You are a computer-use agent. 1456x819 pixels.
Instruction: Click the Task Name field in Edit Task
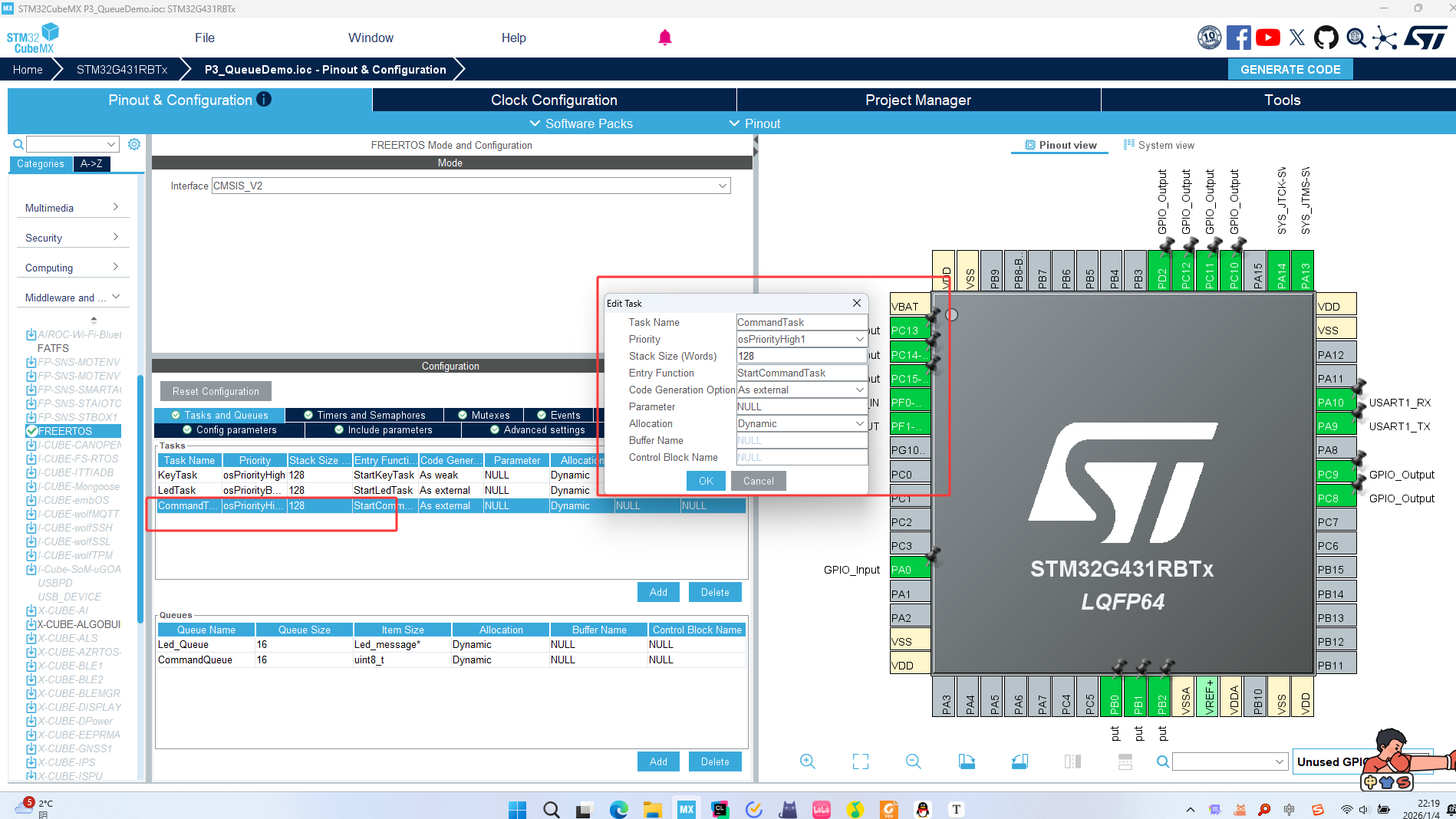pyautogui.click(x=802, y=322)
